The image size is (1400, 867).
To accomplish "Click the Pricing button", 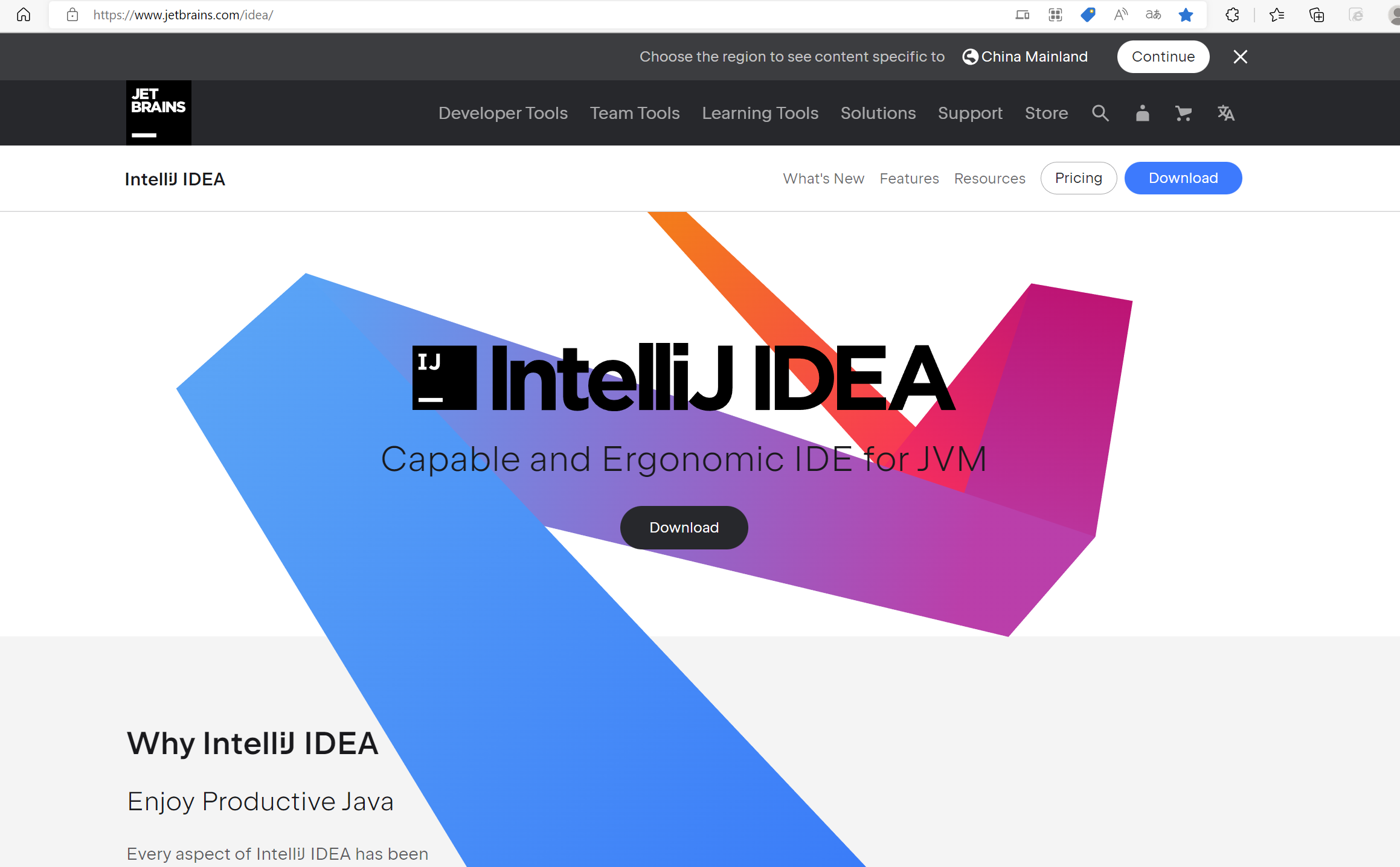I will pyautogui.click(x=1079, y=178).
